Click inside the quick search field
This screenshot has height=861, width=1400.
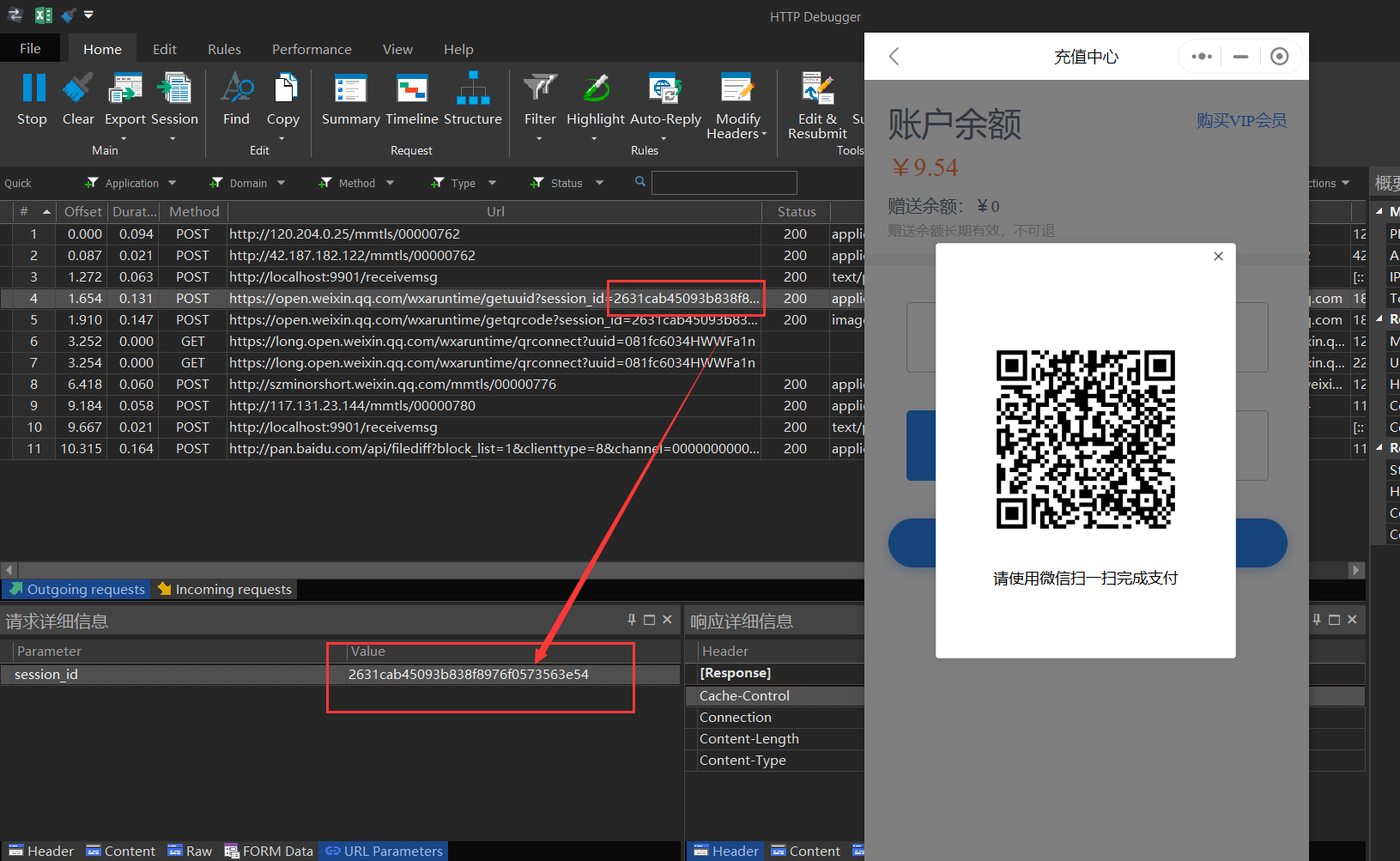pos(724,183)
